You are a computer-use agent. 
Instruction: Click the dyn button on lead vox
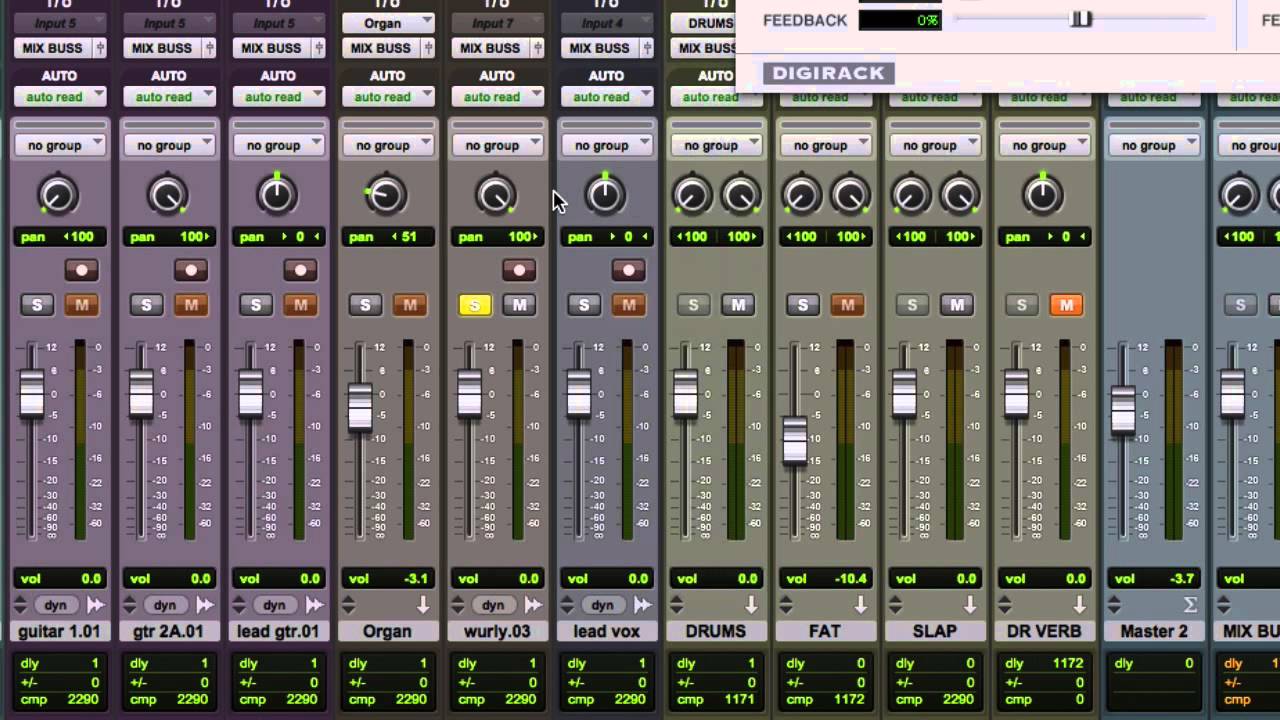click(x=602, y=605)
